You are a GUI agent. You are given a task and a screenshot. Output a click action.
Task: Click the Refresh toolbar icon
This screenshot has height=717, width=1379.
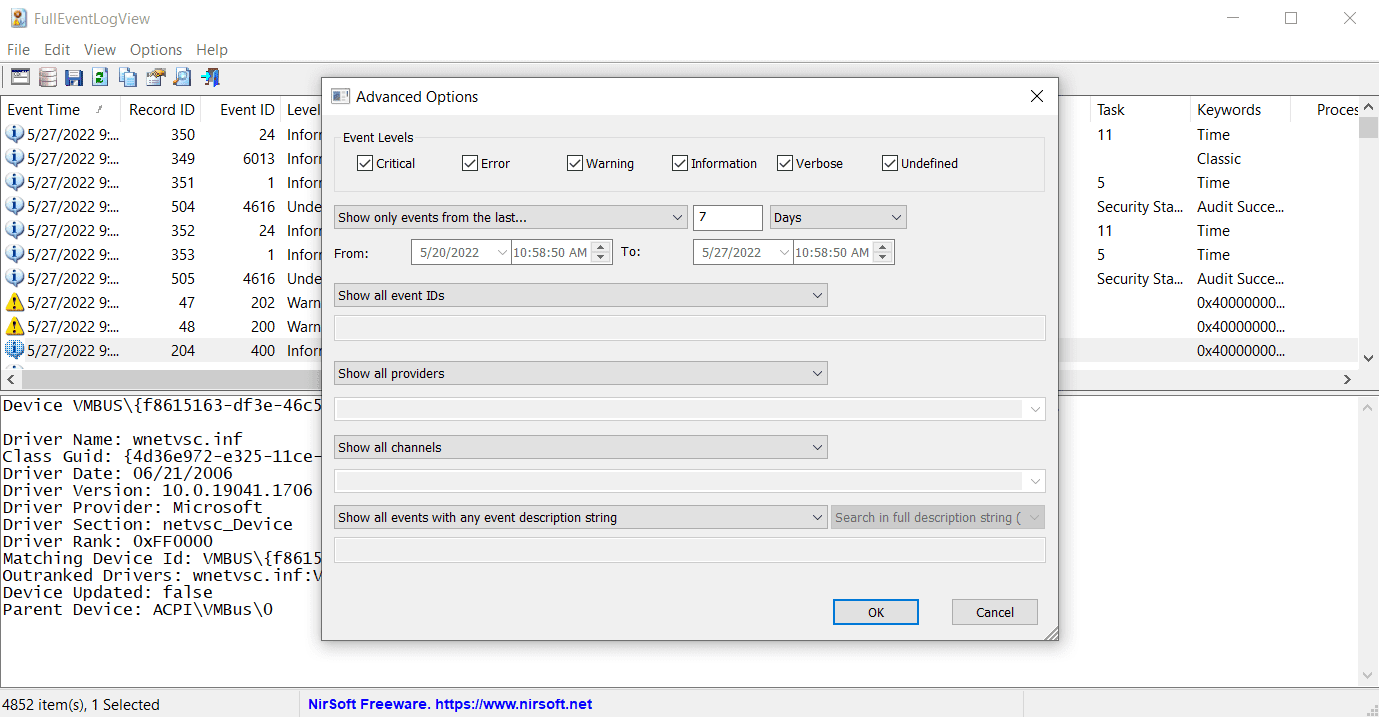click(100, 77)
